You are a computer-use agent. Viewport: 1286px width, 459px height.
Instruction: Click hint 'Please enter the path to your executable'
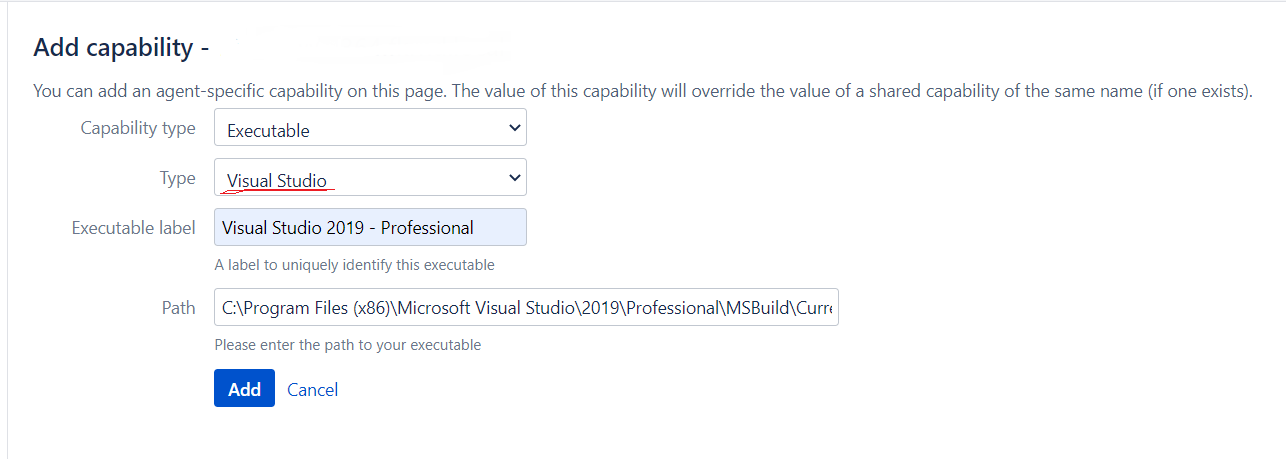(348, 345)
